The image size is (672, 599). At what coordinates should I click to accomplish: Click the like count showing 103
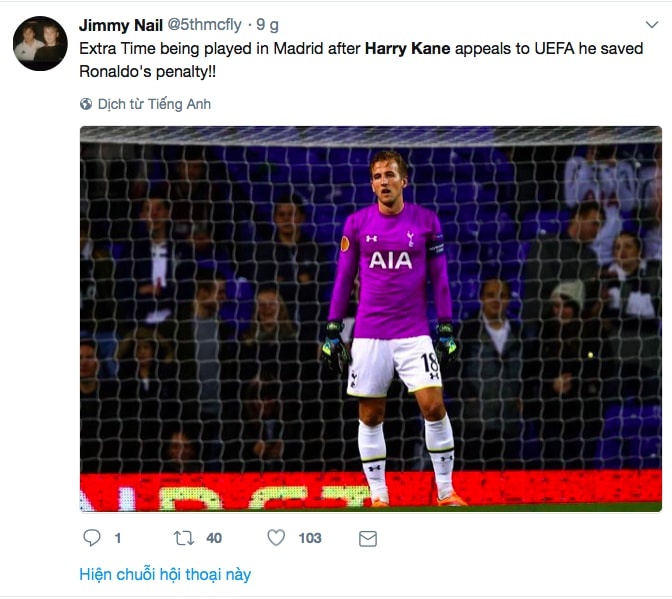(x=310, y=538)
